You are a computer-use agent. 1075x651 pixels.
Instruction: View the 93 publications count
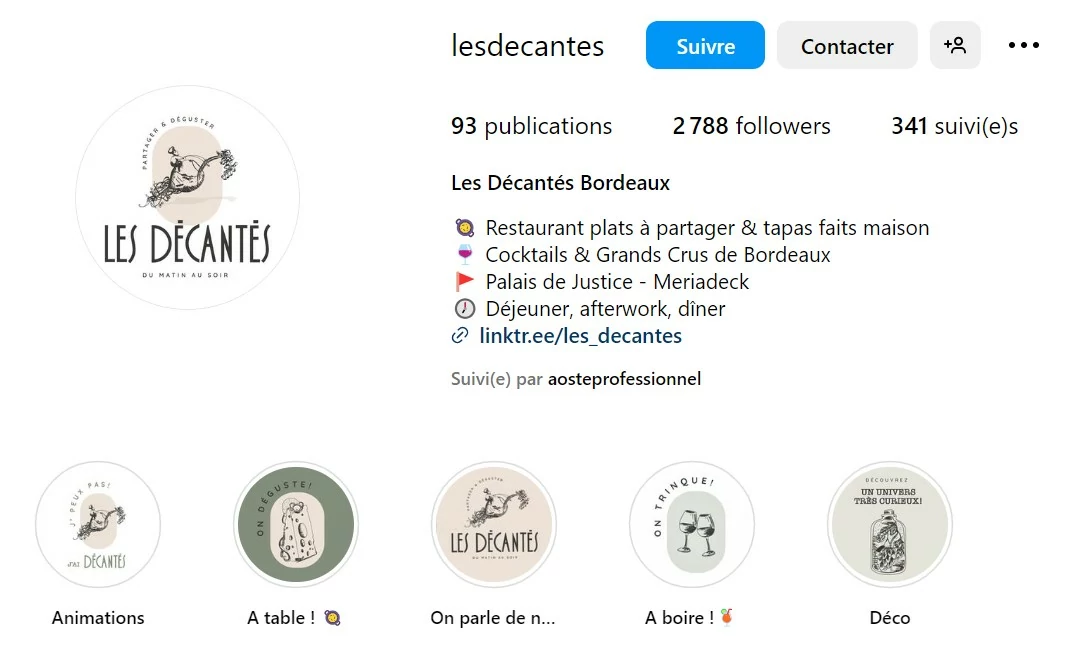[x=531, y=126]
